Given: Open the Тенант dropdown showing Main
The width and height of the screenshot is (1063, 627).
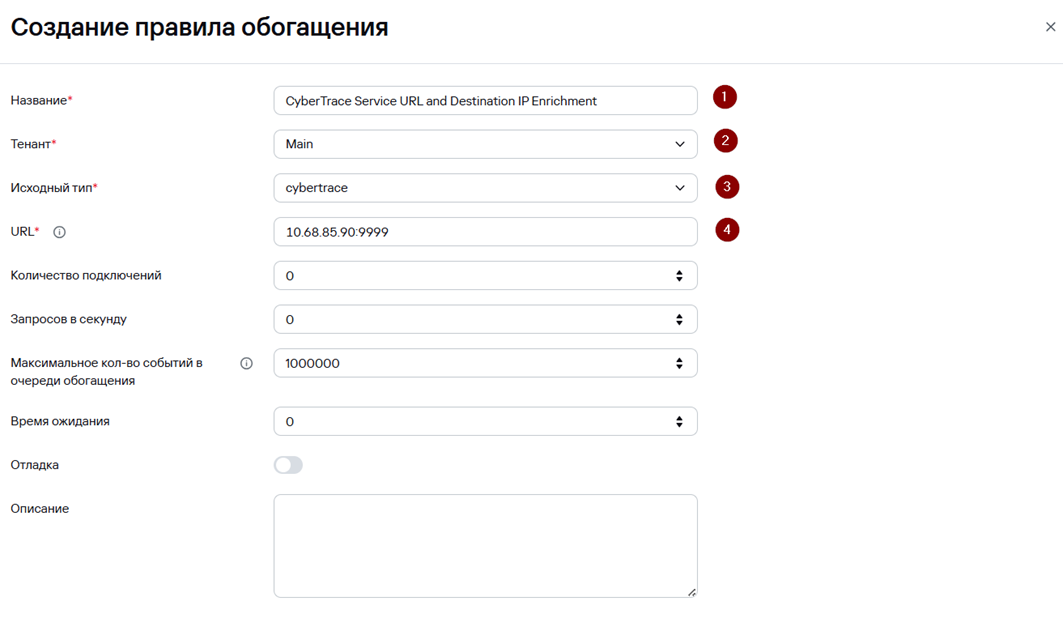Looking at the screenshot, I should click(485, 144).
